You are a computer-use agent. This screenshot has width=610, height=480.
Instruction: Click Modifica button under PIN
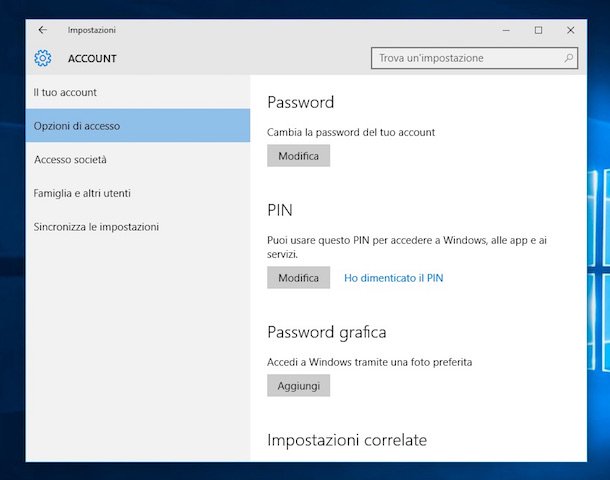pos(298,277)
